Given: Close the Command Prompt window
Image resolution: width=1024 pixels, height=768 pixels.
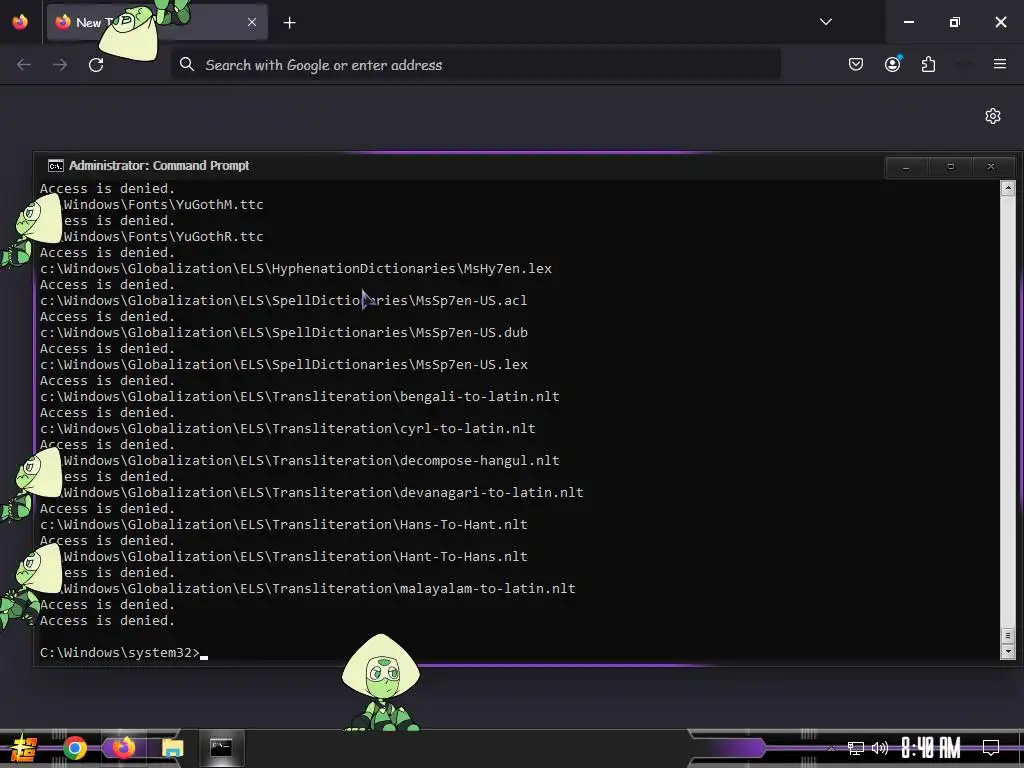Looking at the screenshot, I should (991, 167).
